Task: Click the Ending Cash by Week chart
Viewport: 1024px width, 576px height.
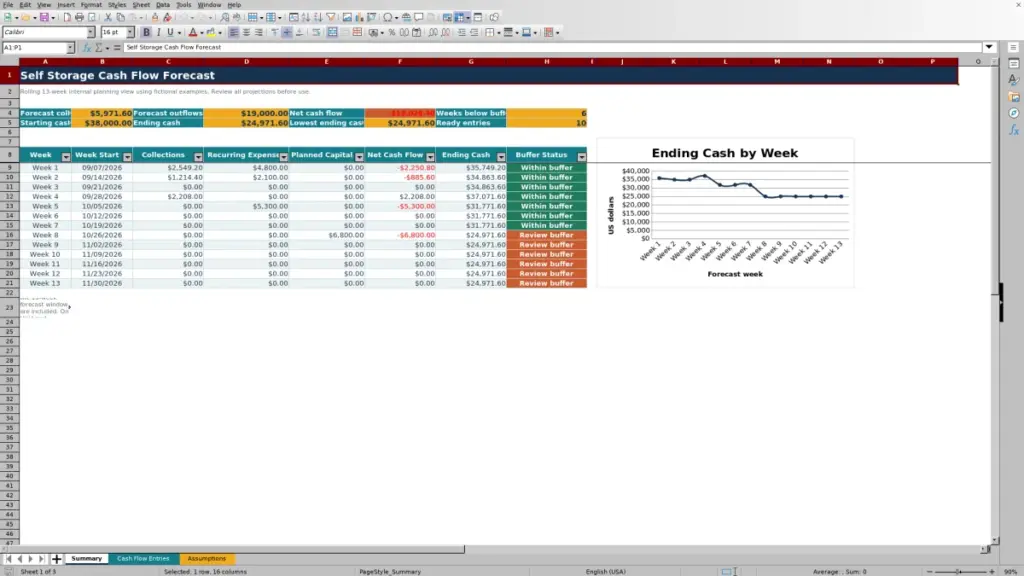Action: [725, 213]
